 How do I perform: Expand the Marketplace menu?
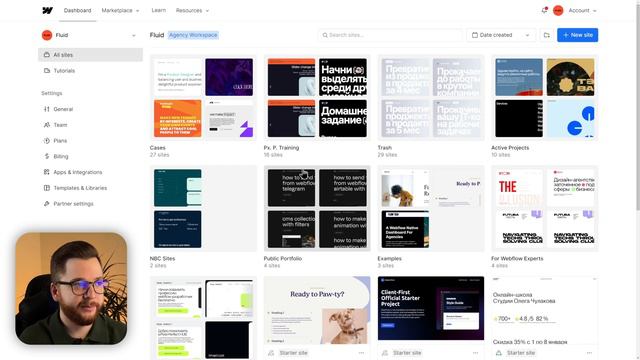tap(120, 11)
